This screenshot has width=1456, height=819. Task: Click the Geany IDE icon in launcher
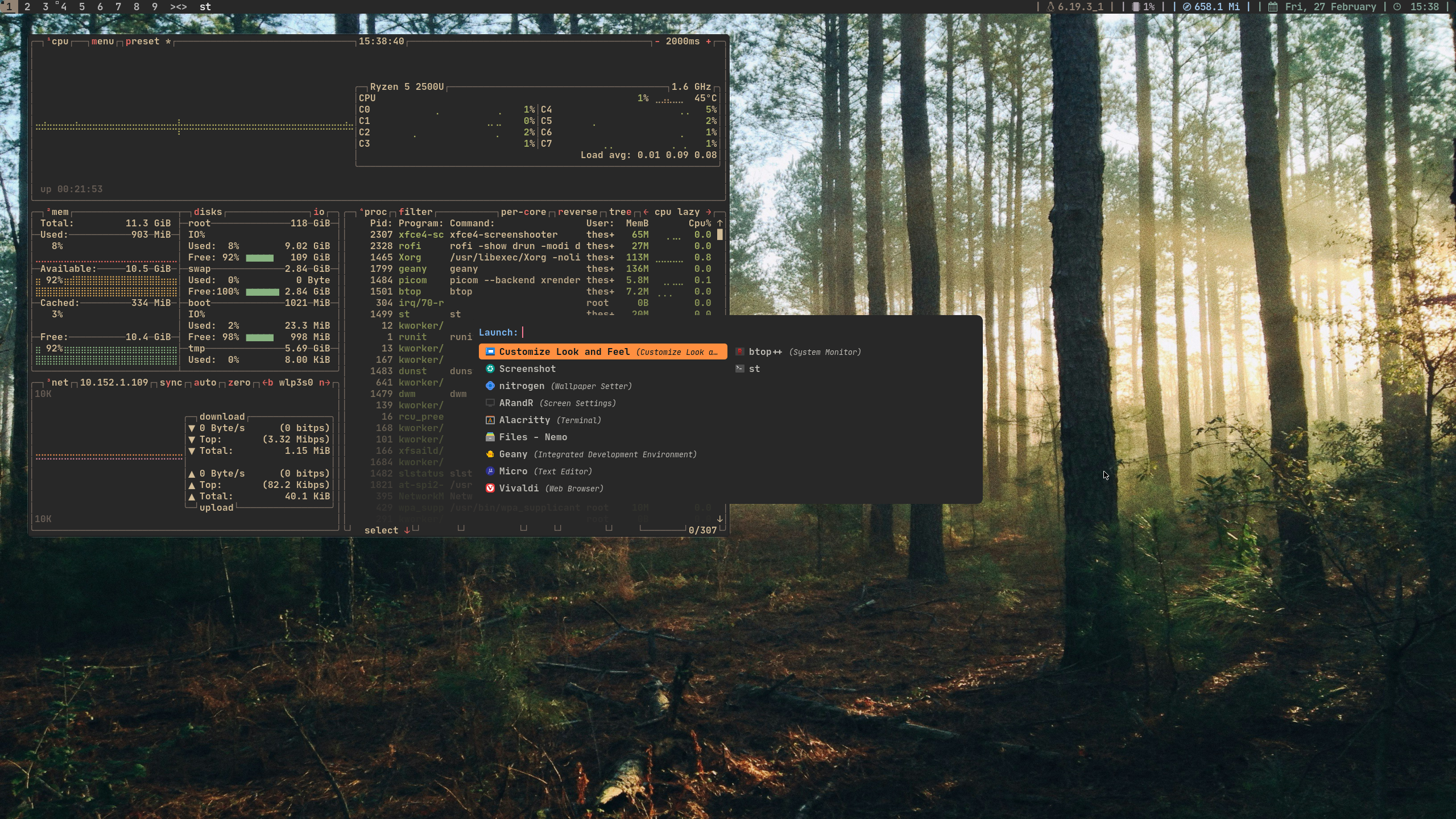click(490, 454)
